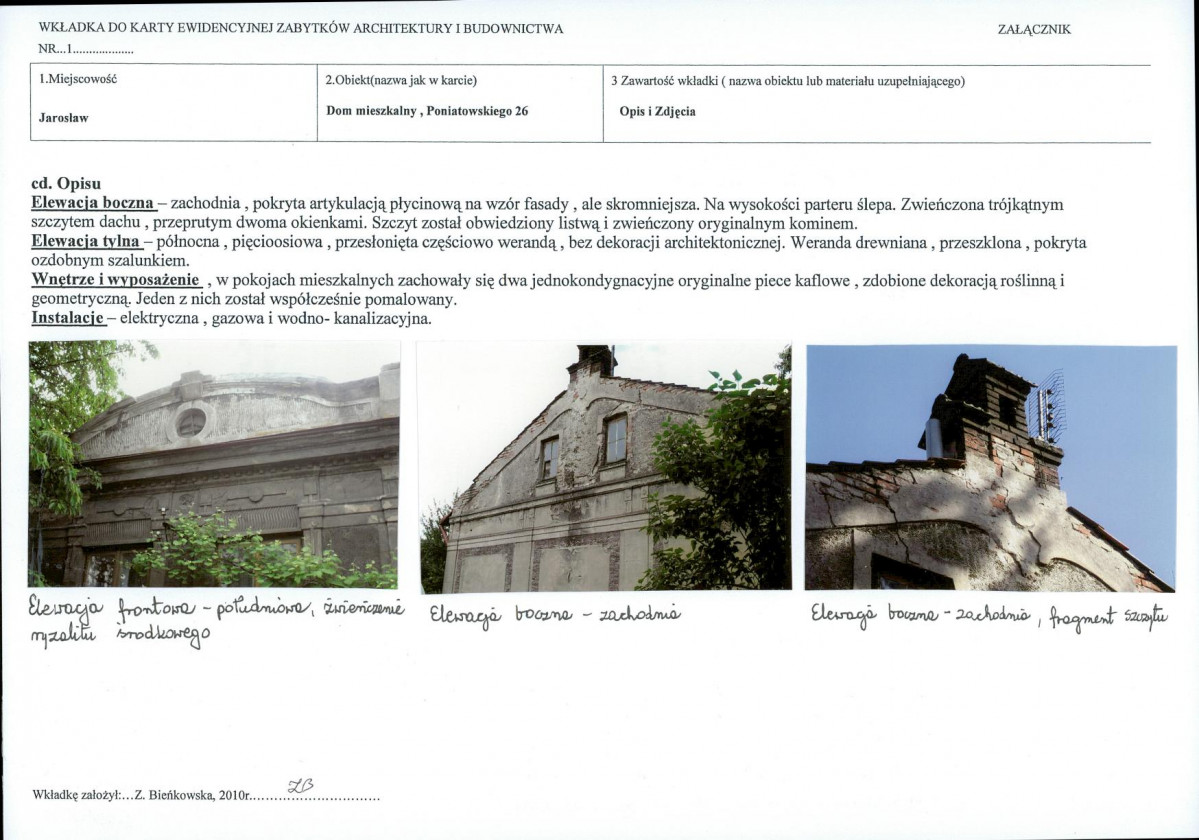
Task: Click the 'Elewacja boczna' underlined heading
Action: (x=93, y=204)
